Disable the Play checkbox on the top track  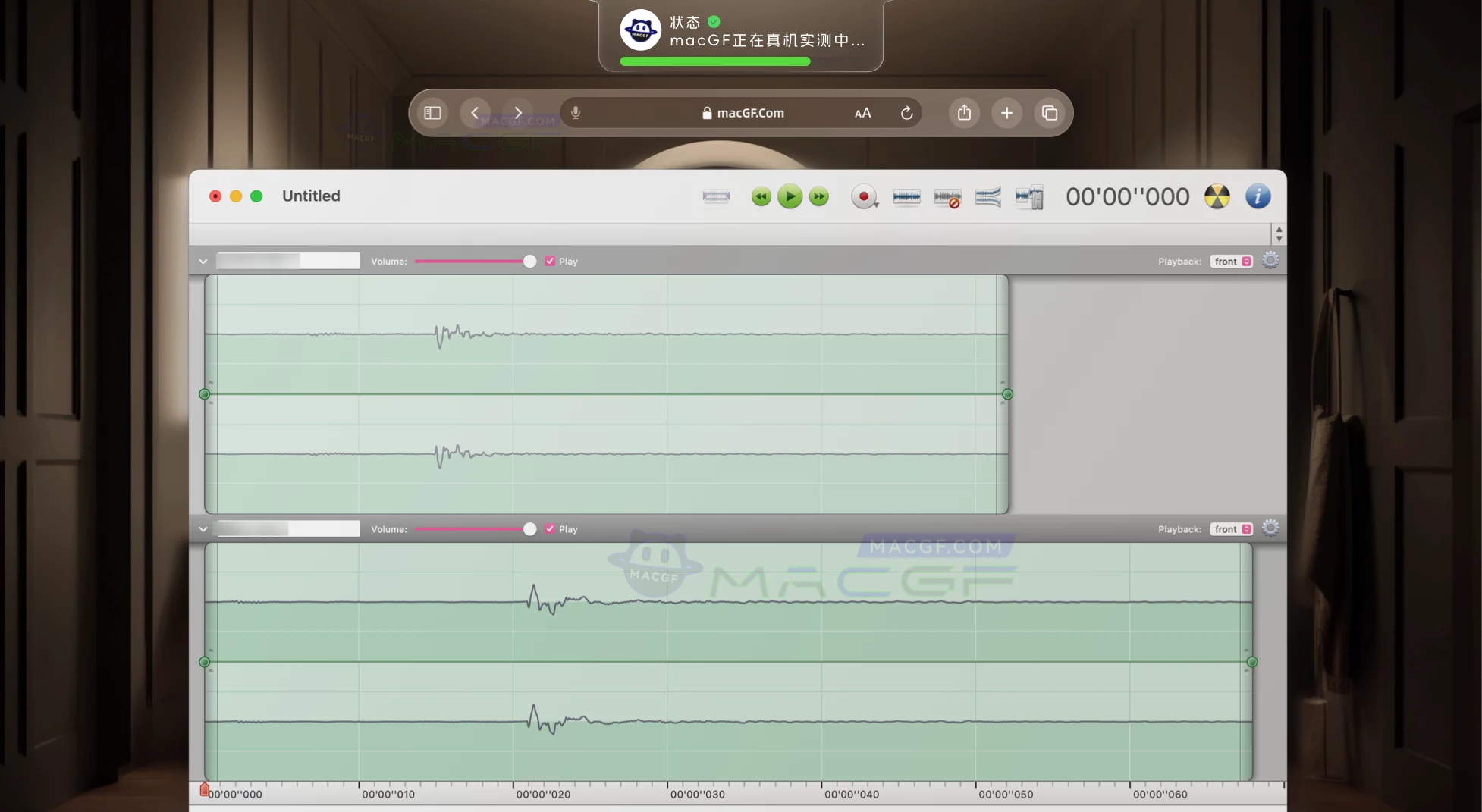point(551,261)
